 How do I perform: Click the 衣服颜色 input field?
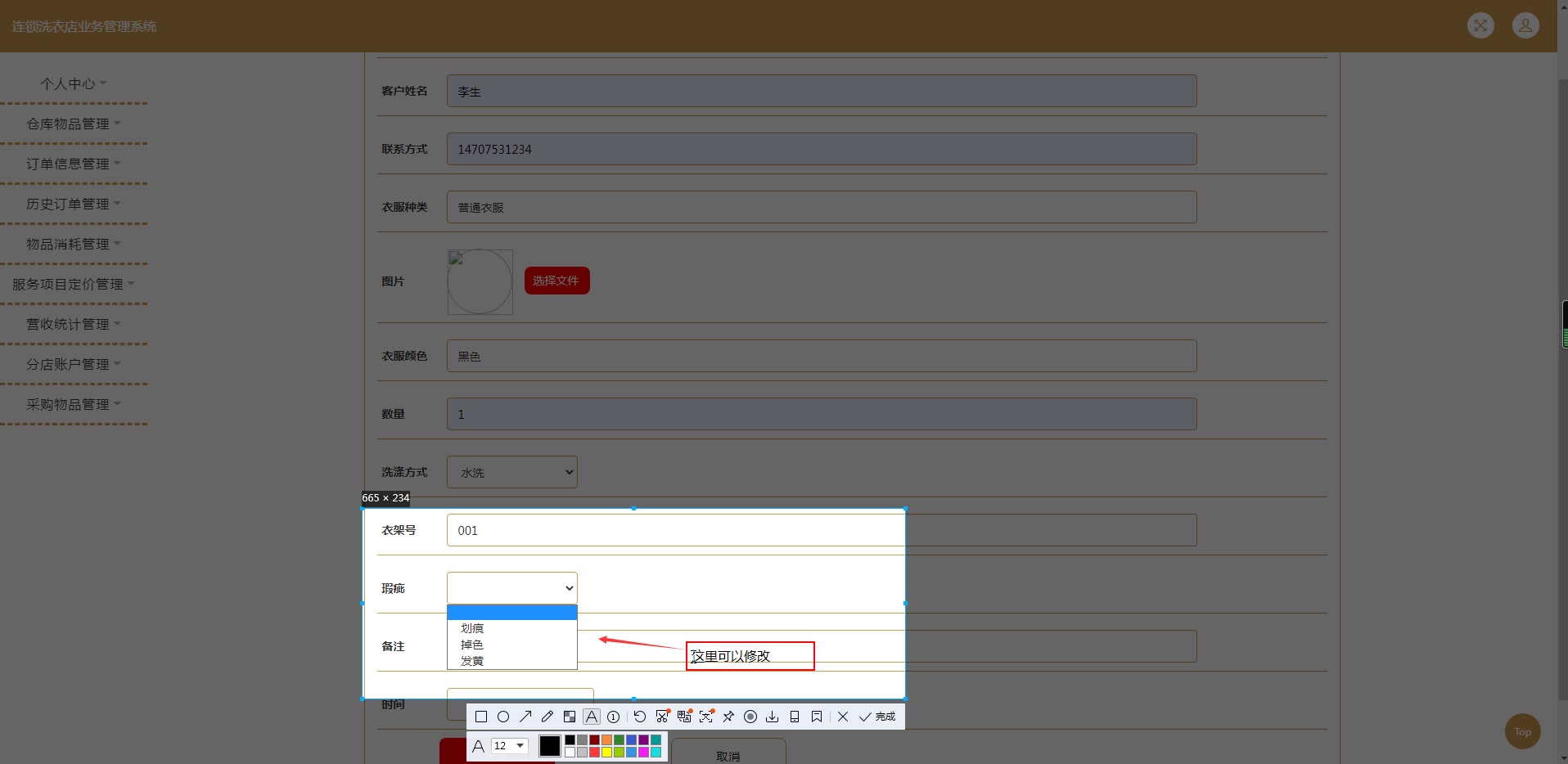[x=822, y=356]
